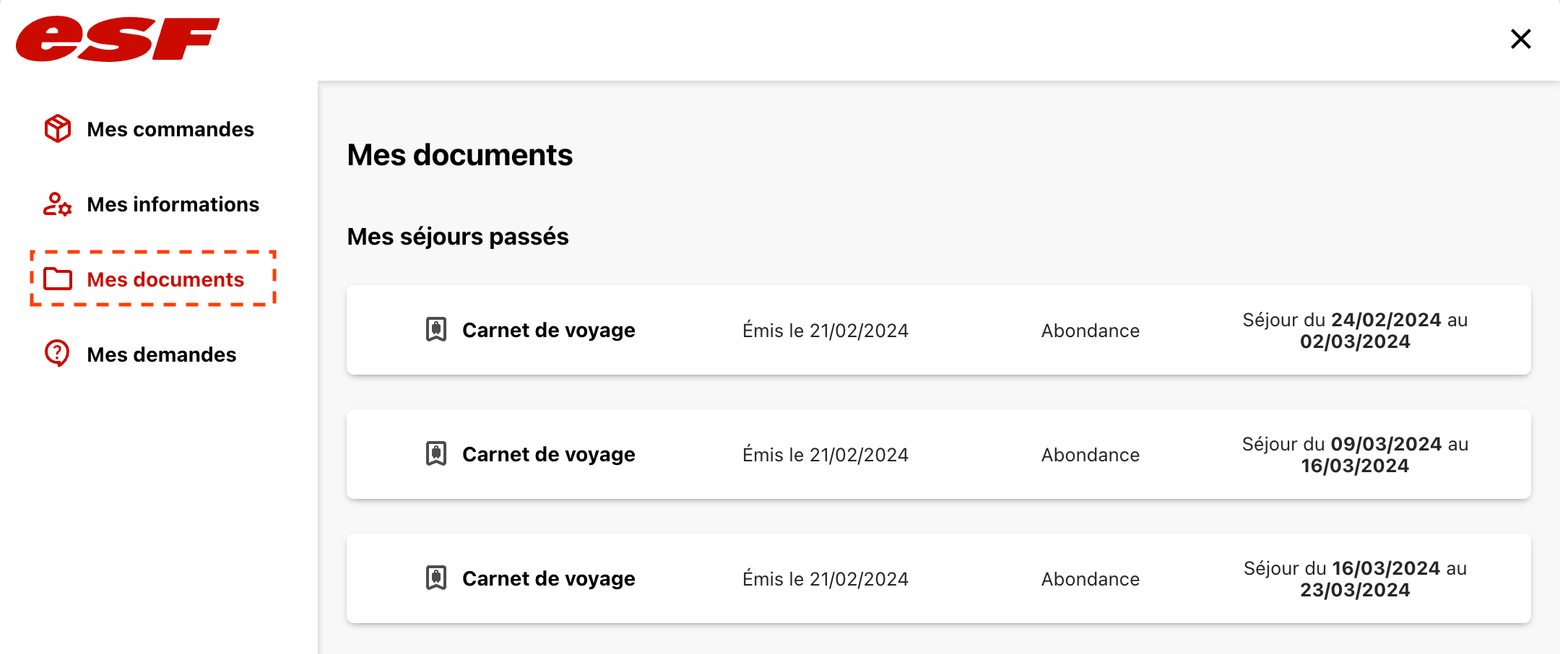Close the account panel with the X
Screen dimensions: 1560x654
point(1520,39)
